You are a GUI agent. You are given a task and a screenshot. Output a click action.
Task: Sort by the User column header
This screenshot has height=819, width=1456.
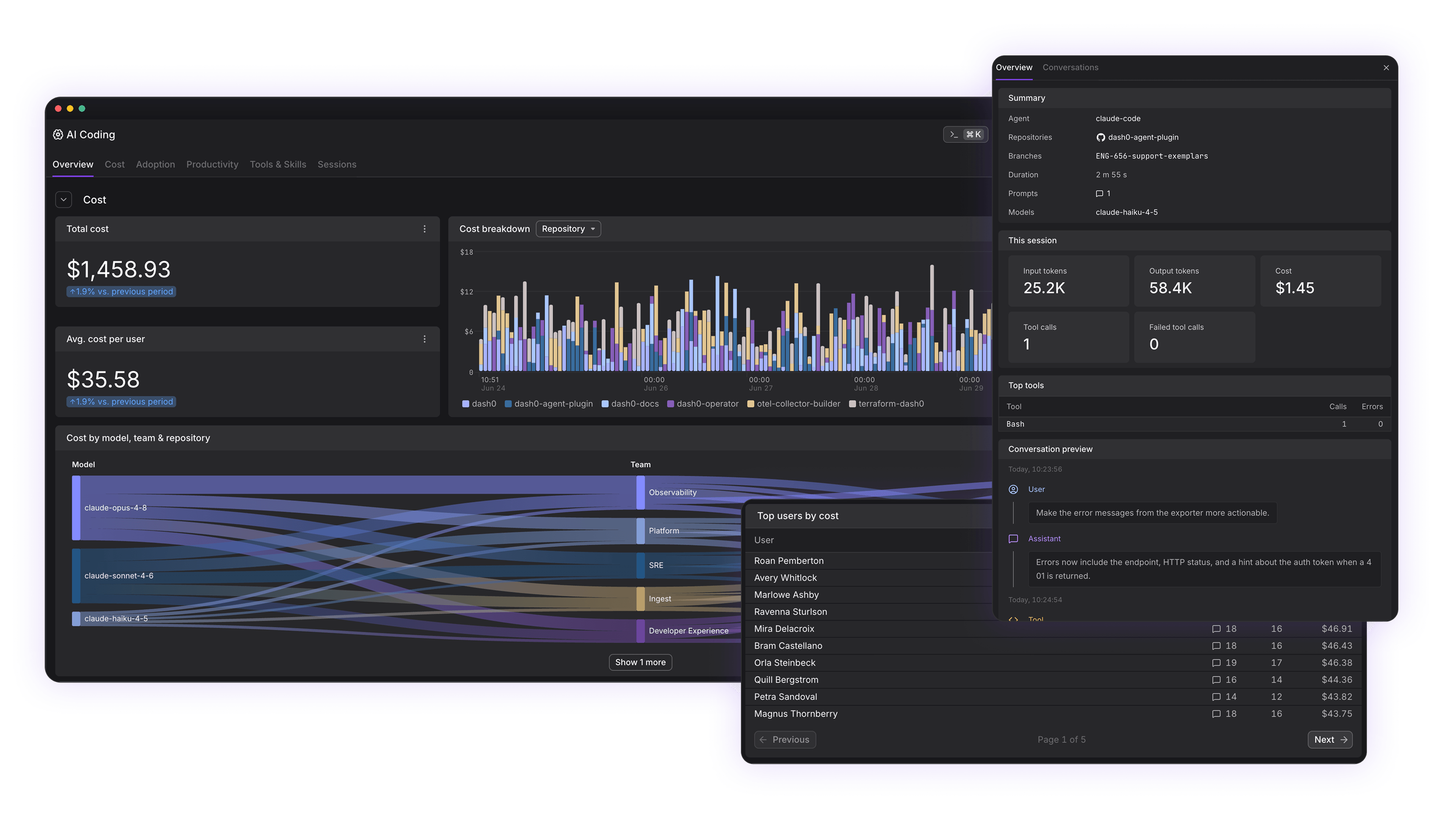[x=764, y=540]
